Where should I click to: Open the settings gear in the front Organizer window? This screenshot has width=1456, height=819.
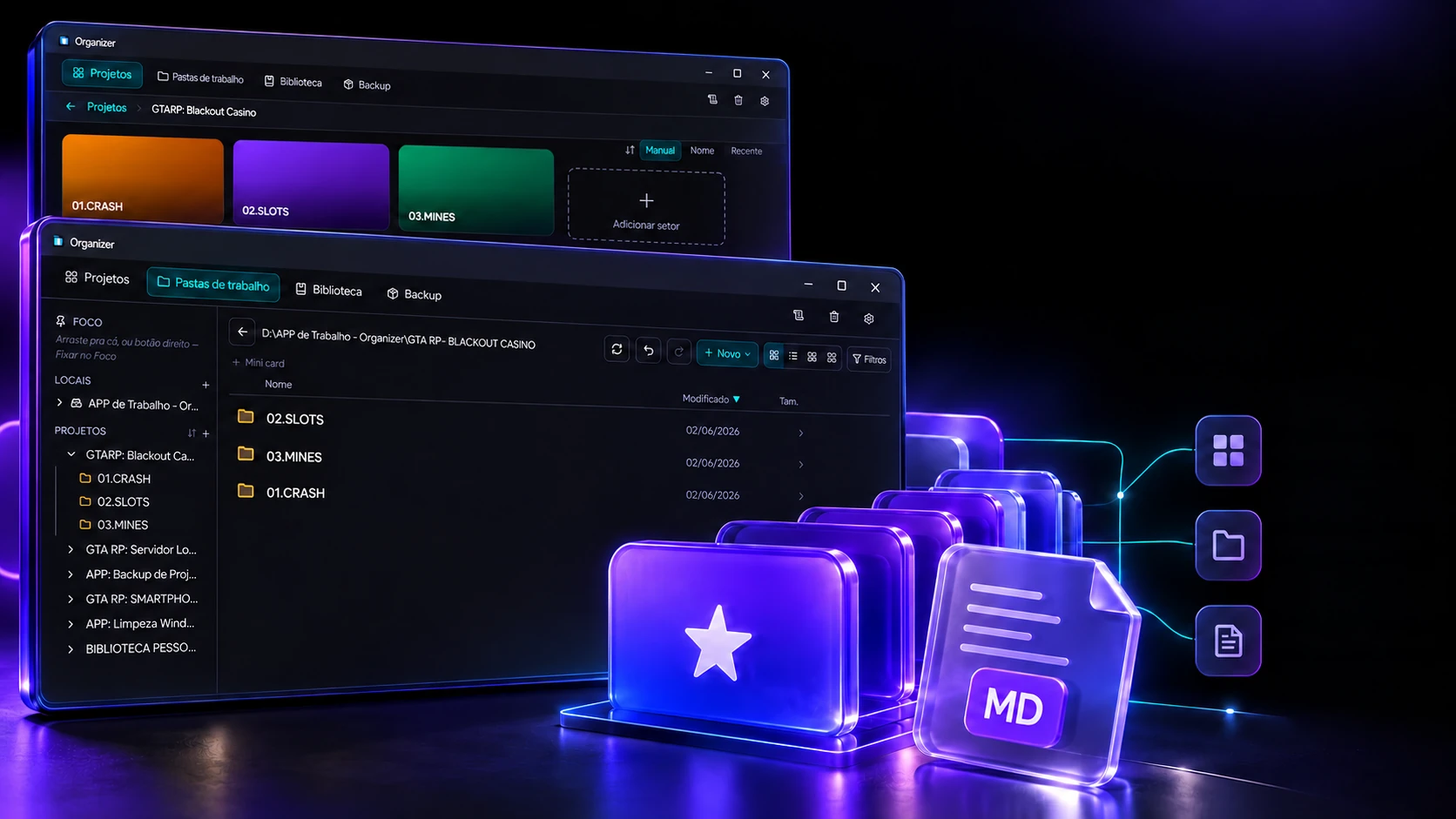point(868,319)
